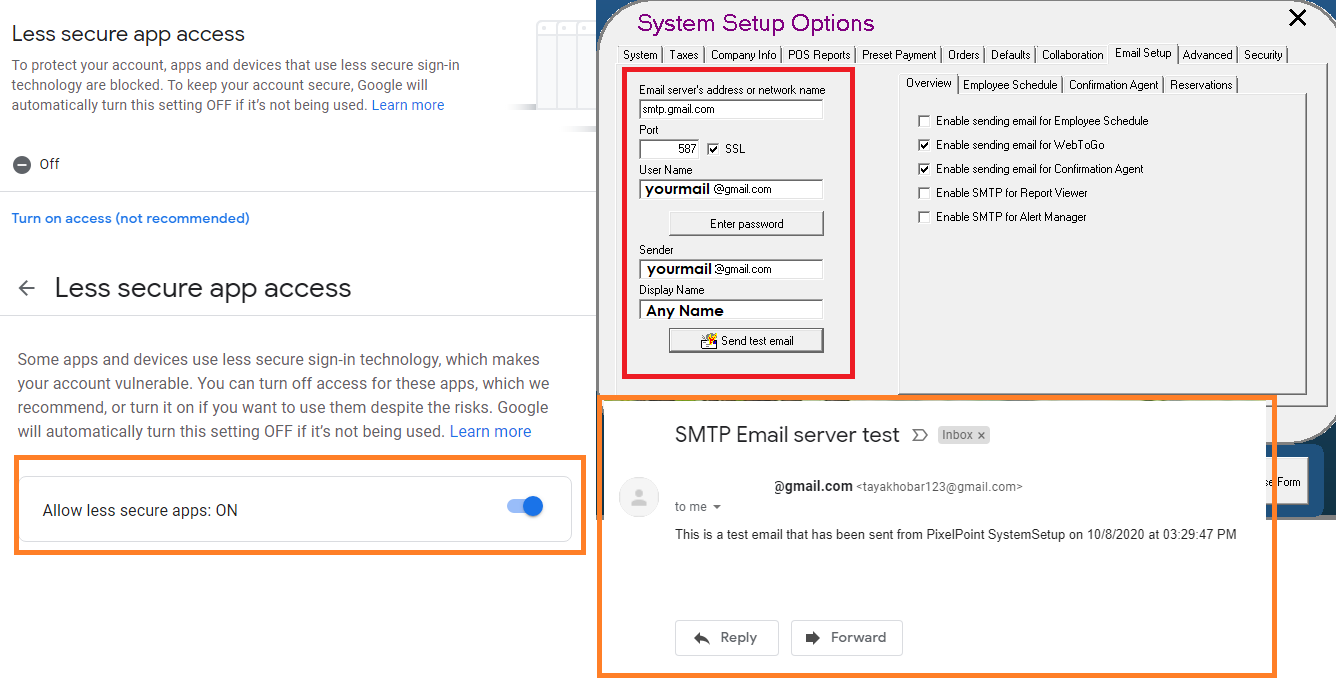The width and height of the screenshot is (1336, 700).
Task: Go to the Preset Payment tab
Action: (900, 55)
